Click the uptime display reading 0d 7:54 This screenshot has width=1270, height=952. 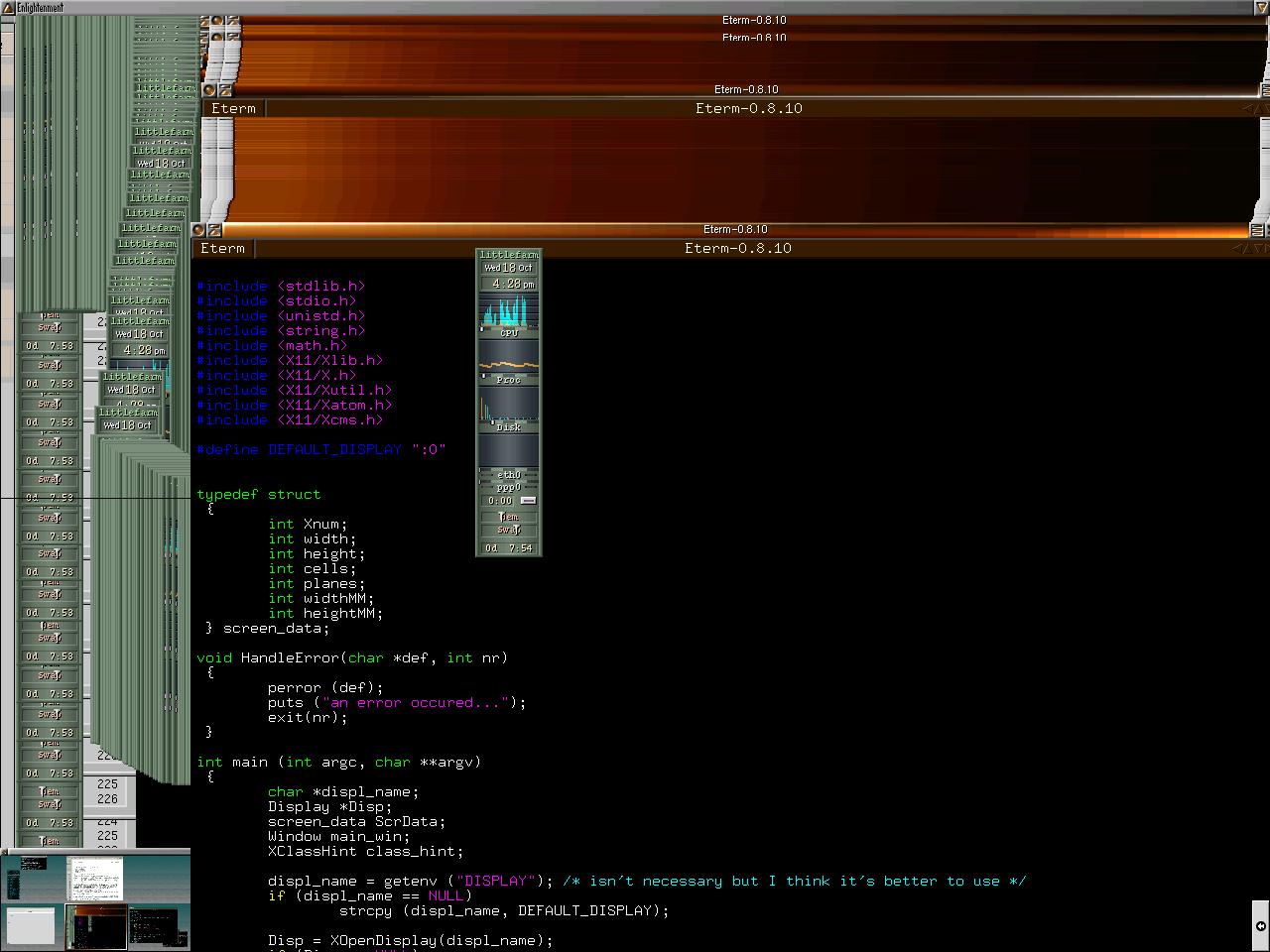509,548
